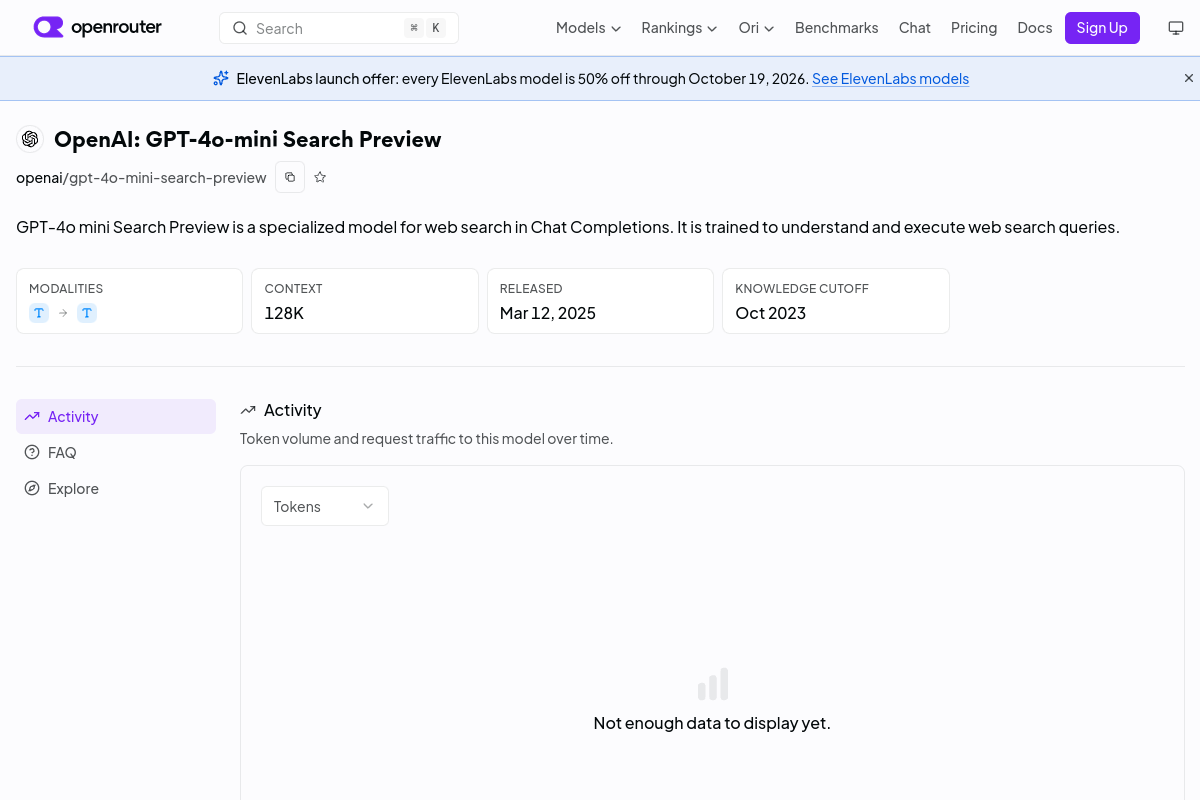Select the Activity sidebar tab
Viewport: 1200px width, 800px height.
coord(116,417)
